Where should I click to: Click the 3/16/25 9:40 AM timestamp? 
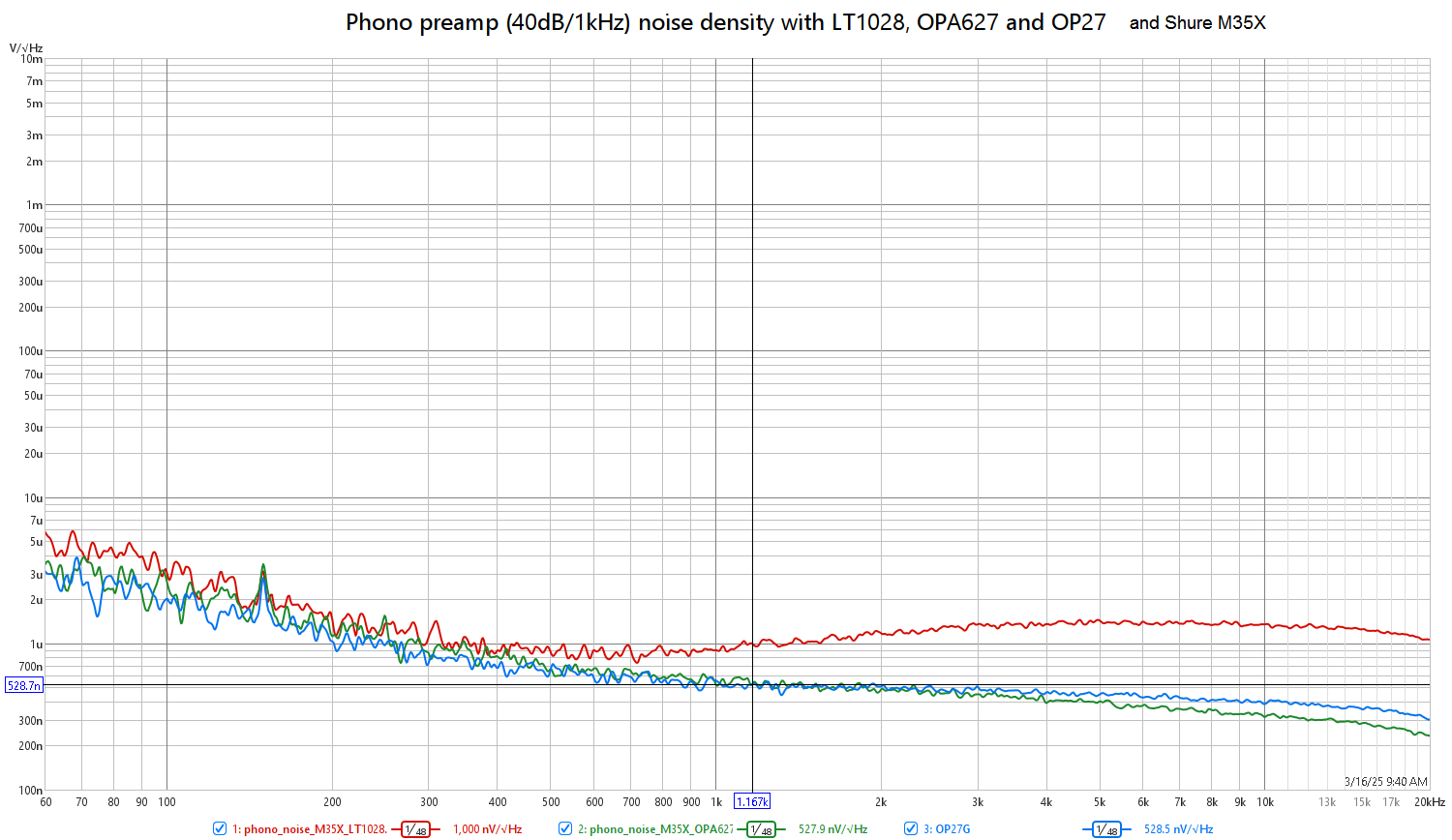[1385, 782]
